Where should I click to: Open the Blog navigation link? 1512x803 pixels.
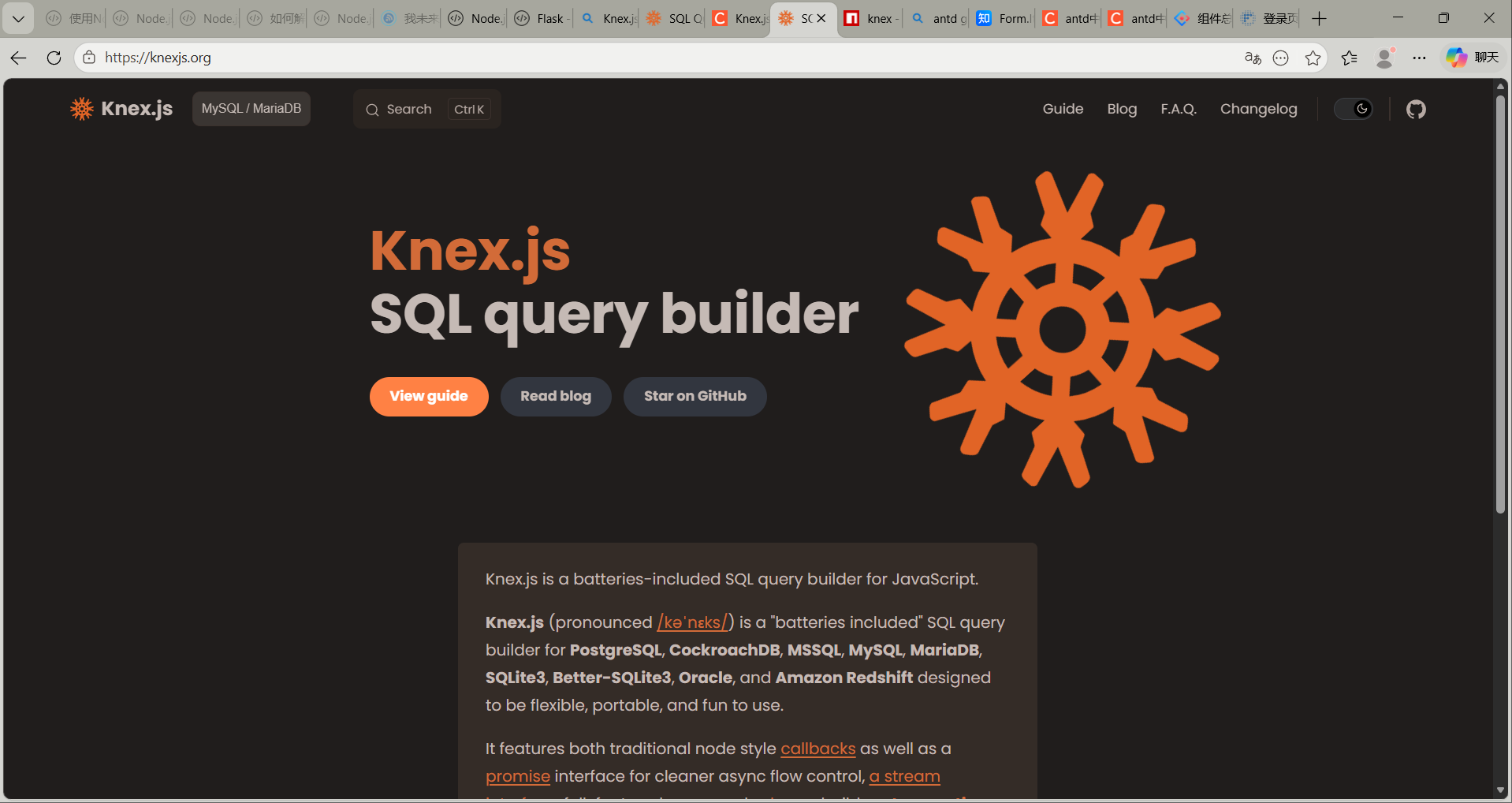tap(1122, 109)
